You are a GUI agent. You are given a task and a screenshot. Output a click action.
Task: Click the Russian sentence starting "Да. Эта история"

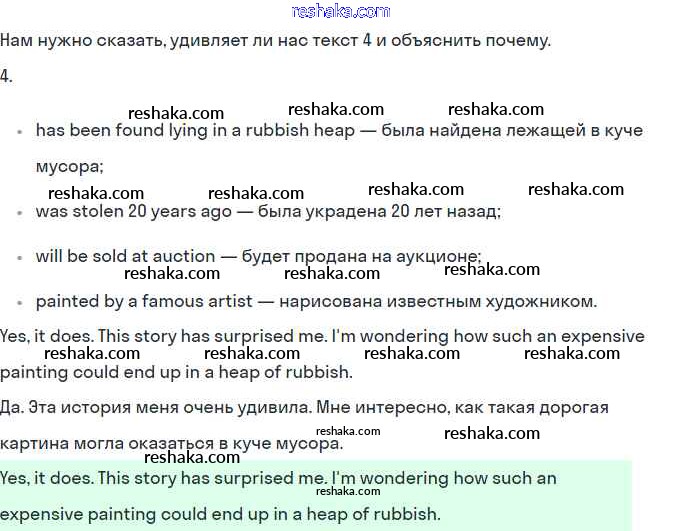pyautogui.click(x=318, y=408)
